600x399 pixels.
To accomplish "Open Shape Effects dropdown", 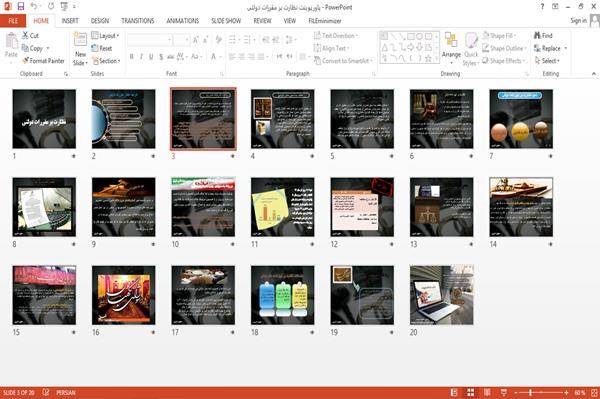I will point(503,61).
